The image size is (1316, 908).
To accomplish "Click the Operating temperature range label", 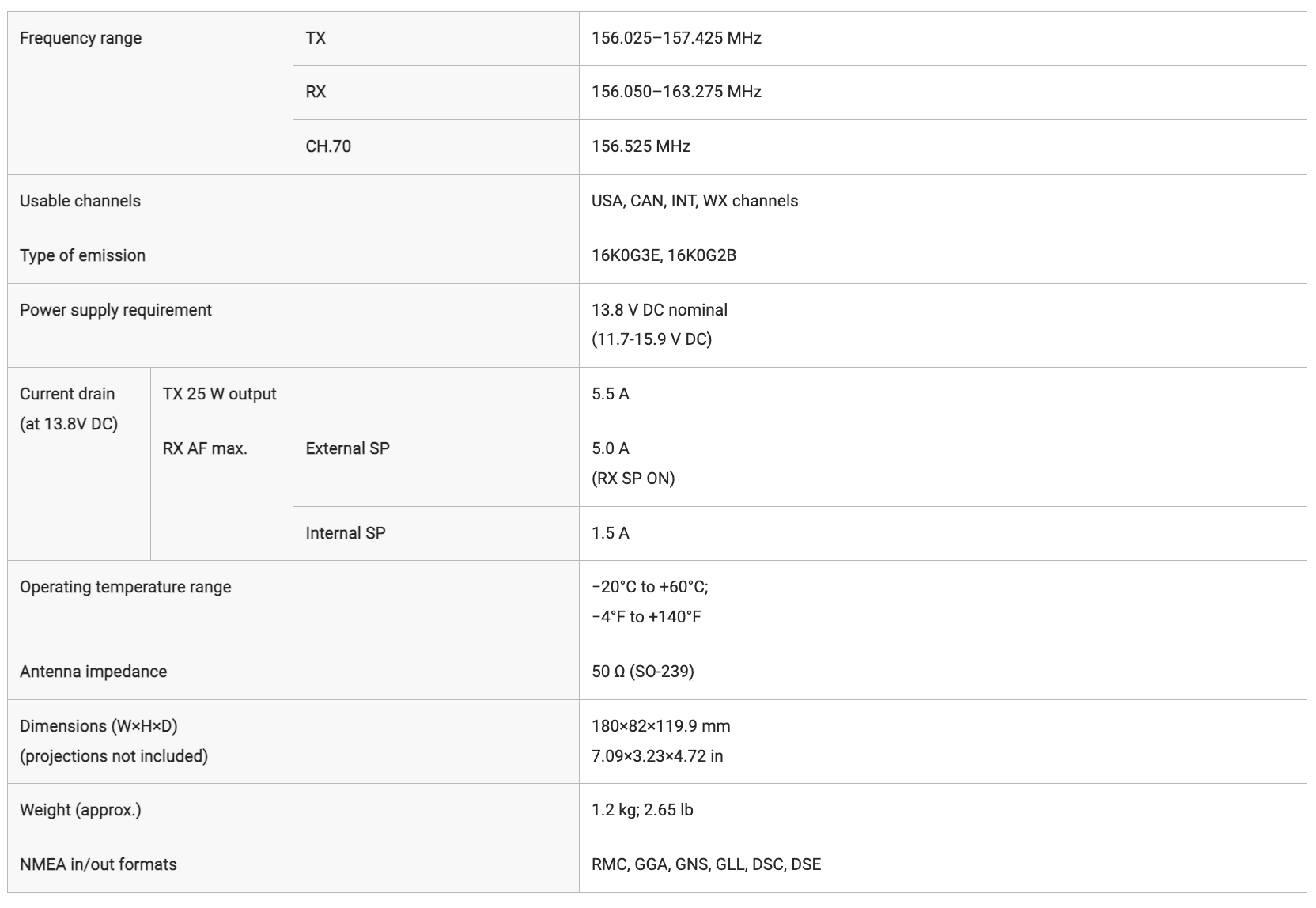I will (125, 587).
